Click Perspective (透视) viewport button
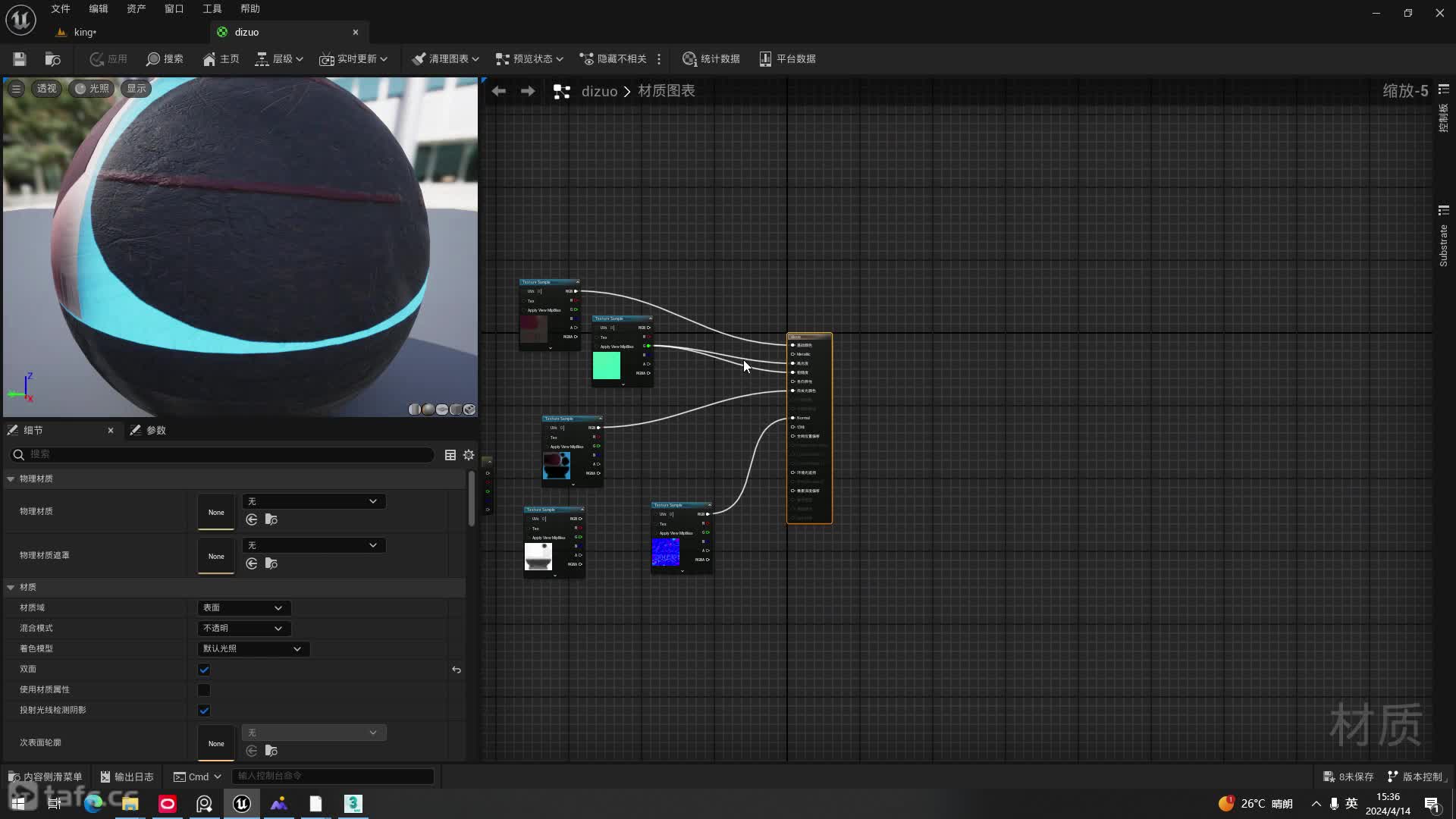Image resolution: width=1456 pixels, height=819 pixels. [46, 88]
